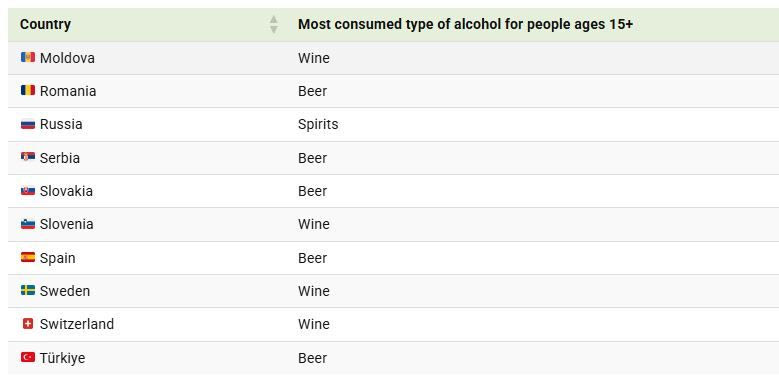Click the Slovakia flag icon
This screenshot has width=779, height=379.
(28, 191)
